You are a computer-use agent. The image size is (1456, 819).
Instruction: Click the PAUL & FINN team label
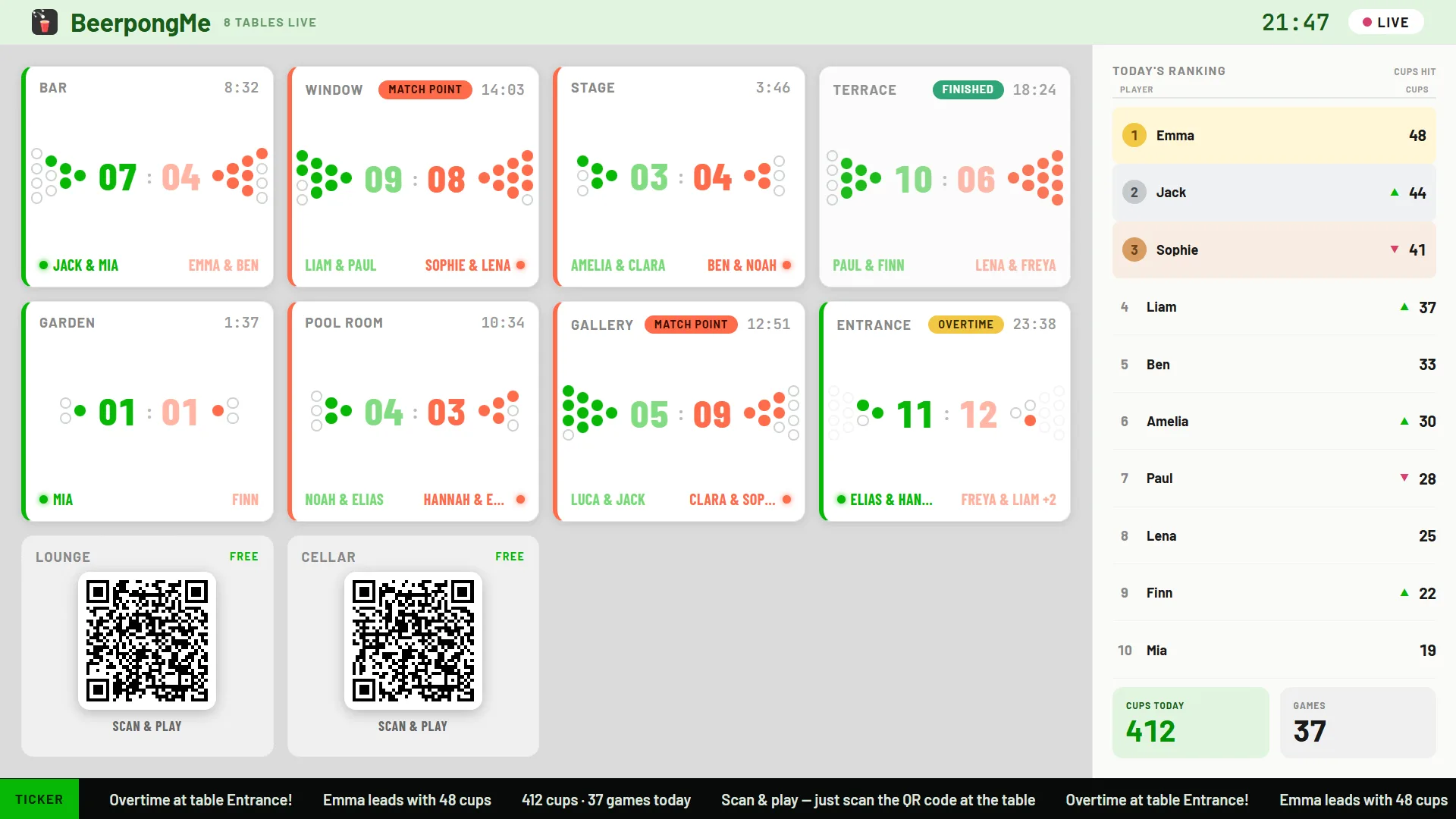pyautogui.click(x=868, y=265)
